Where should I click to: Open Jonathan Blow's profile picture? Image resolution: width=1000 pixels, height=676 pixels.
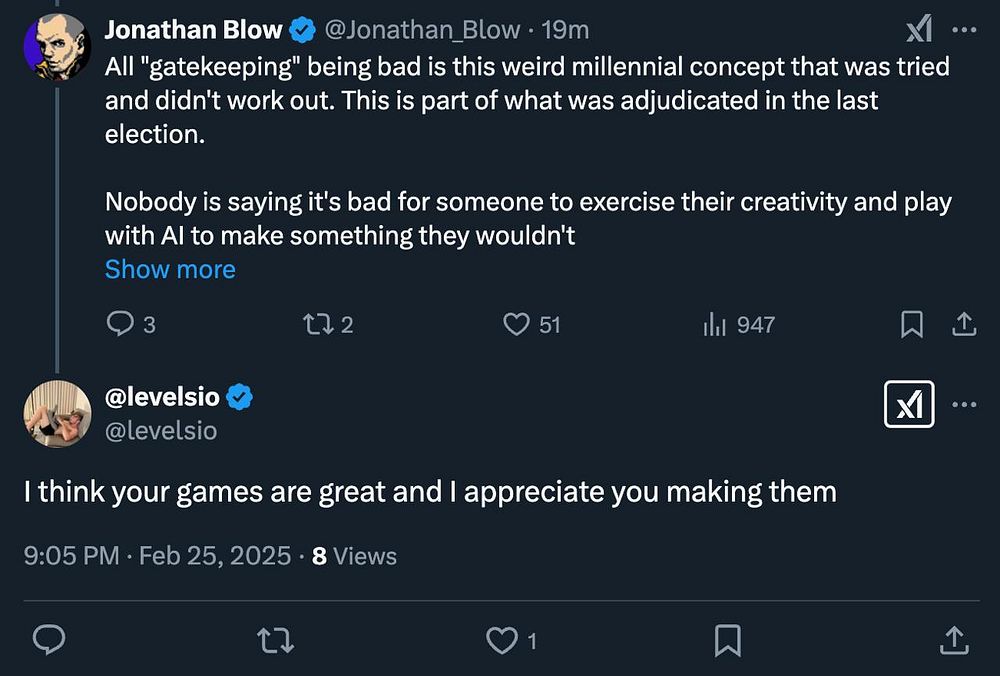pyautogui.click(x=56, y=47)
